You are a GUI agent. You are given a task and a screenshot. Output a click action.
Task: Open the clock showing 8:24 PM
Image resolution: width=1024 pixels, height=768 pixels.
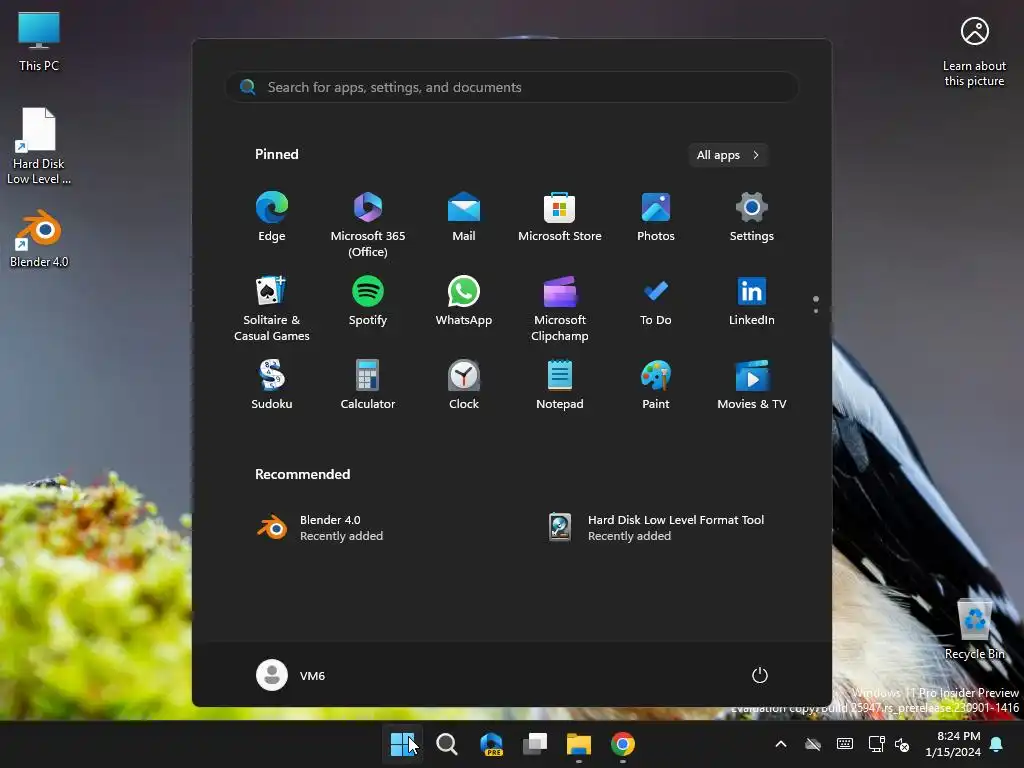953,744
